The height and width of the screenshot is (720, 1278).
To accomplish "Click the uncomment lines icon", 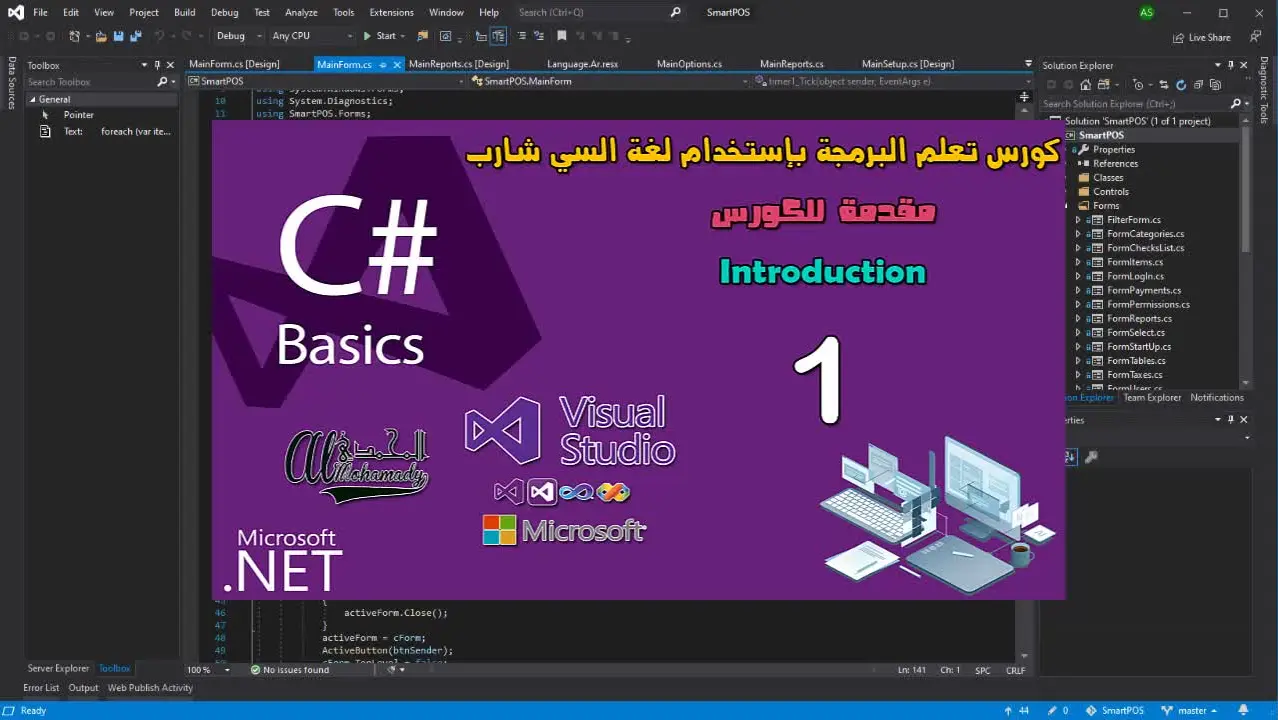I will 537,36.
